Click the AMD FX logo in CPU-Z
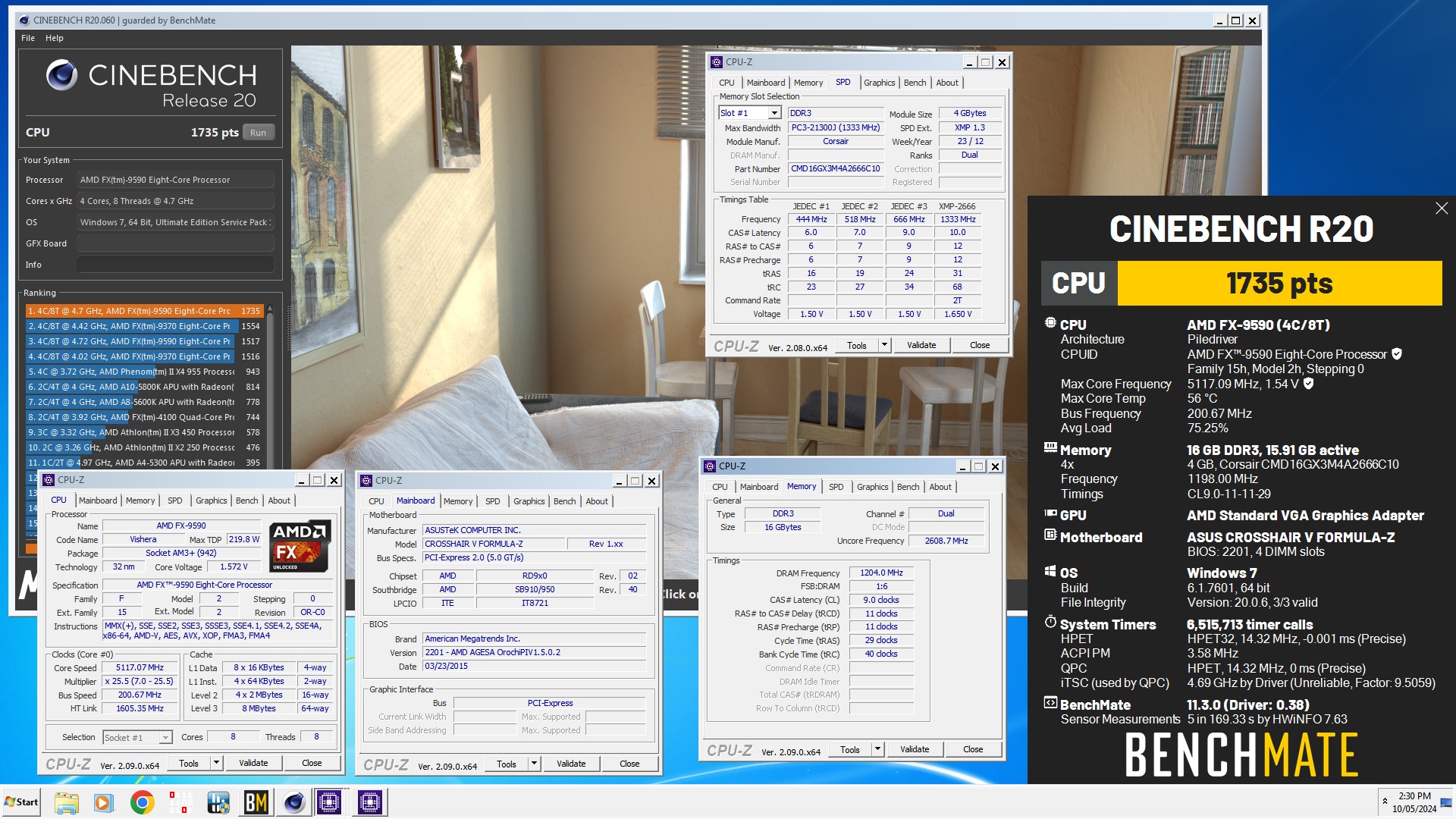 [x=300, y=546]
